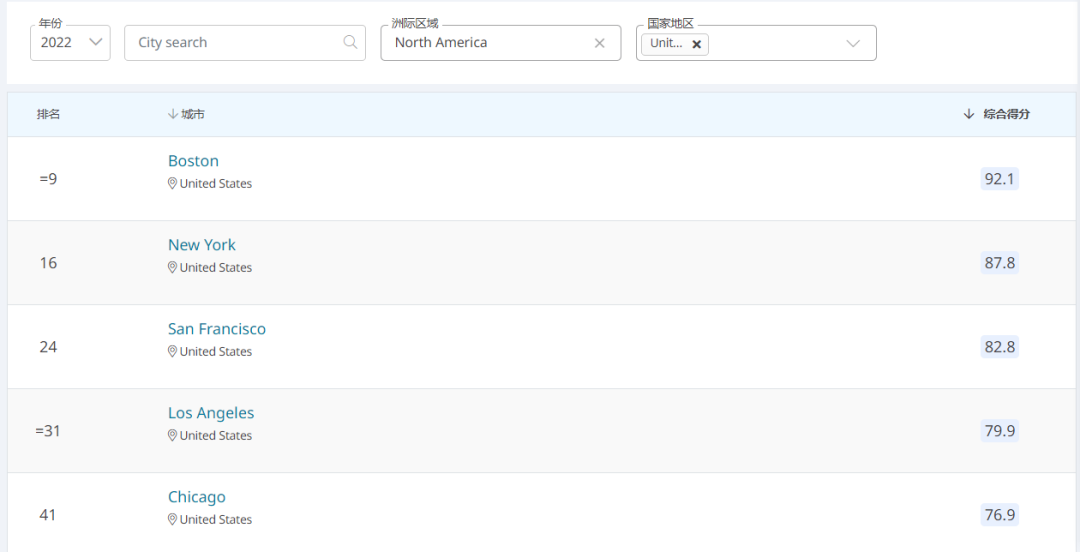
Task: Sort by the 综合得分 column arrow
Action: point(968,114)
